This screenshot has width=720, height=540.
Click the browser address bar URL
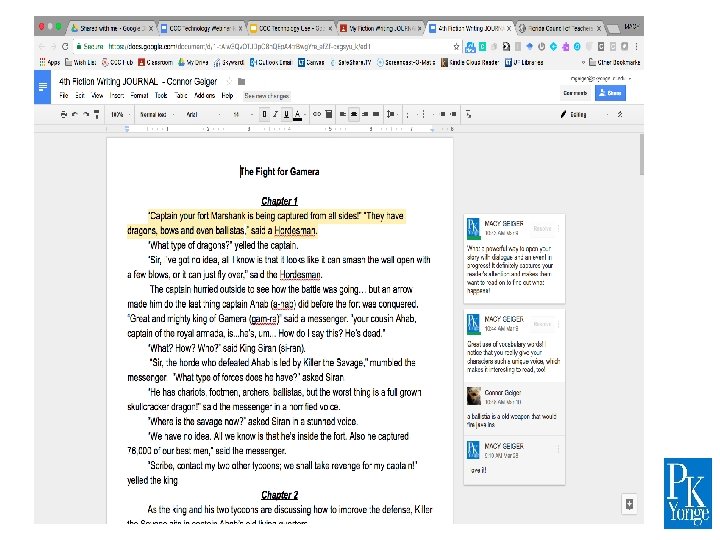[239, 46]
